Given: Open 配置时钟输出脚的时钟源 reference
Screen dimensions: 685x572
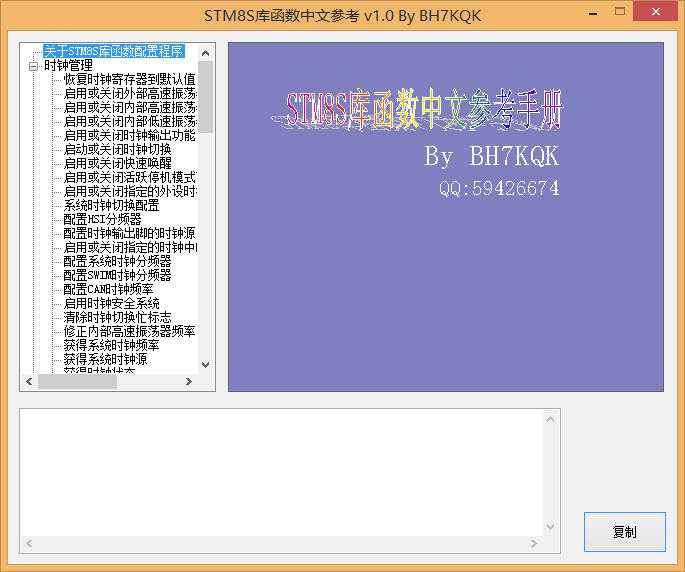Looking at the screenshot, I should 130,233.
